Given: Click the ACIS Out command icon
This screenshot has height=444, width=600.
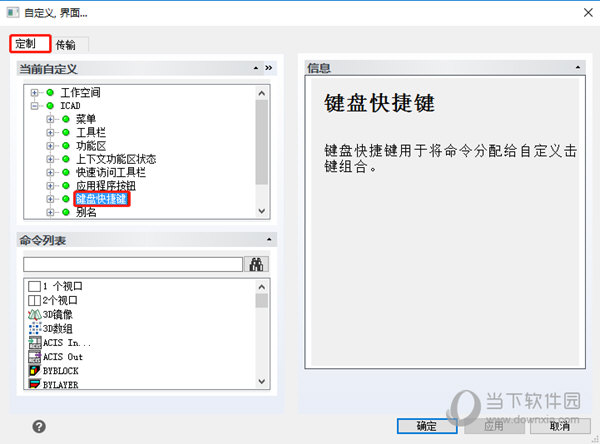Looking at the screenshot, I should coord(34,357).
